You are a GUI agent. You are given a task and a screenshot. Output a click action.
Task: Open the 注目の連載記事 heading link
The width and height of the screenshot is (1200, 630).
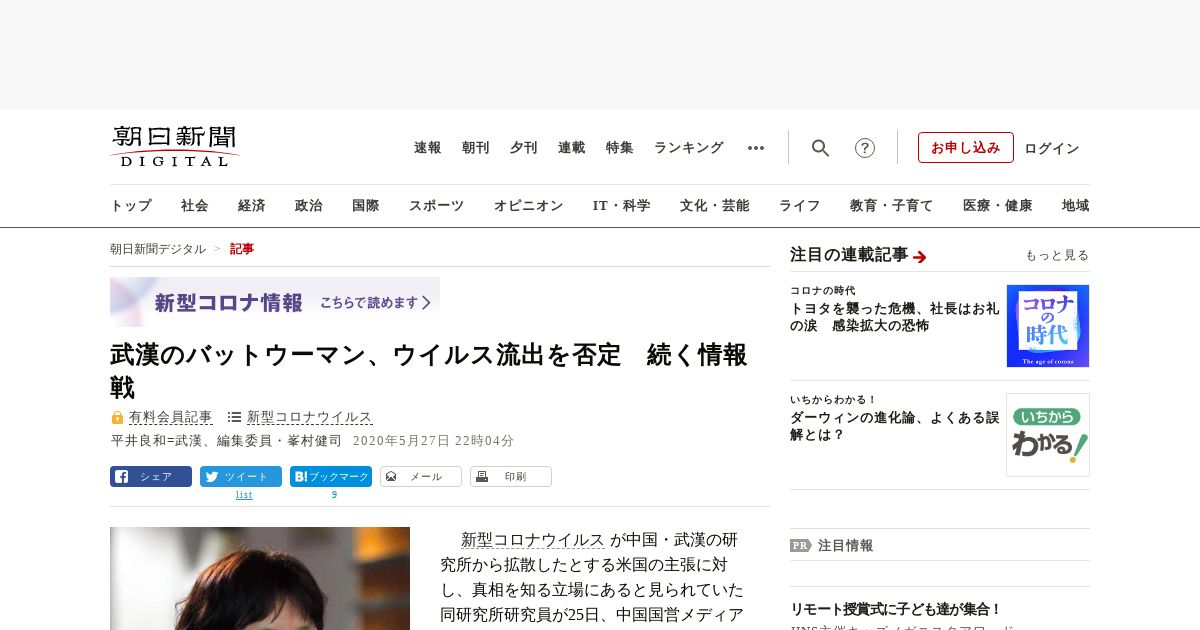(849, 255)
